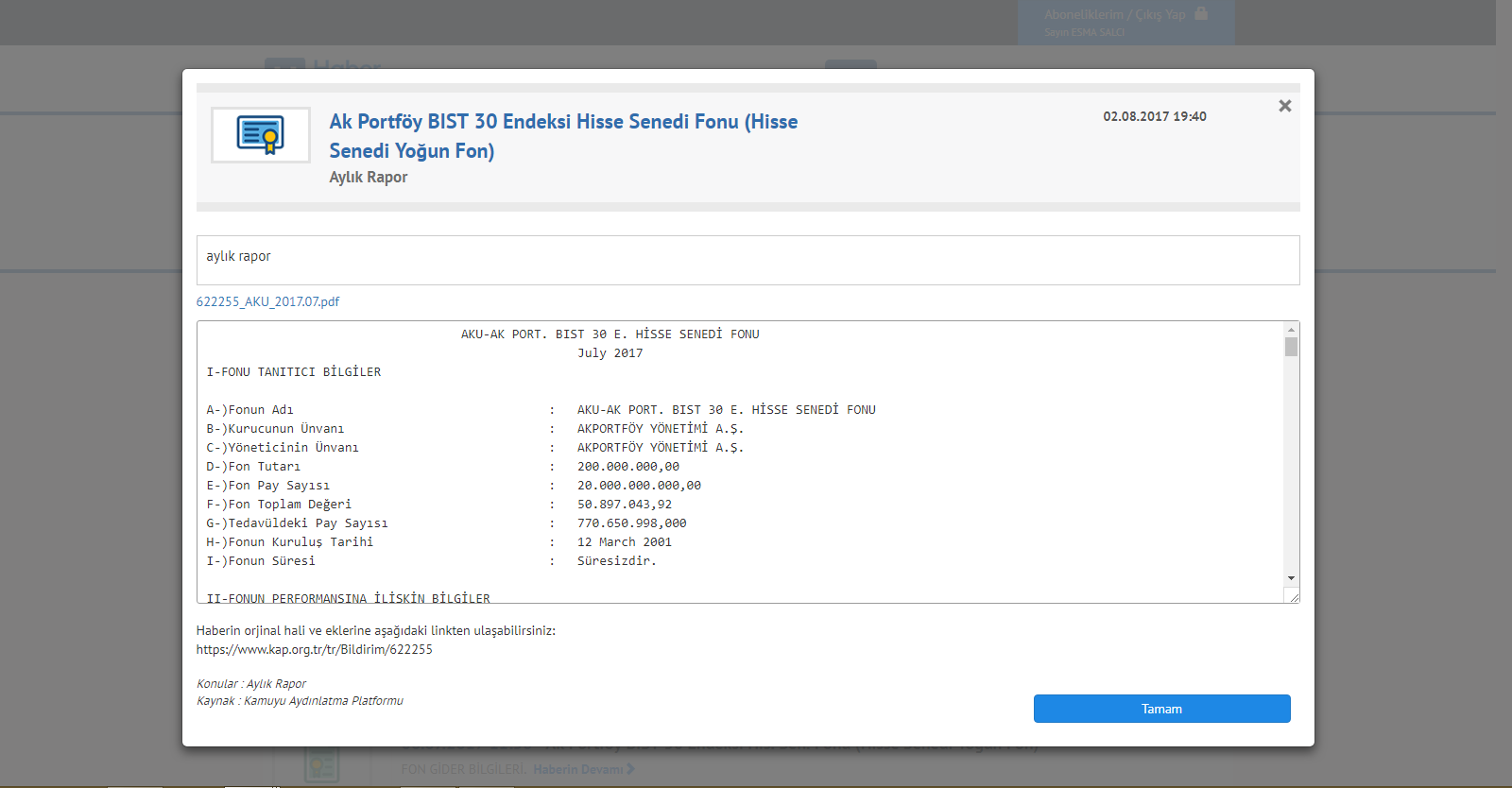
Task: Confirm with the Tamam button
Action: (1161, 709)
